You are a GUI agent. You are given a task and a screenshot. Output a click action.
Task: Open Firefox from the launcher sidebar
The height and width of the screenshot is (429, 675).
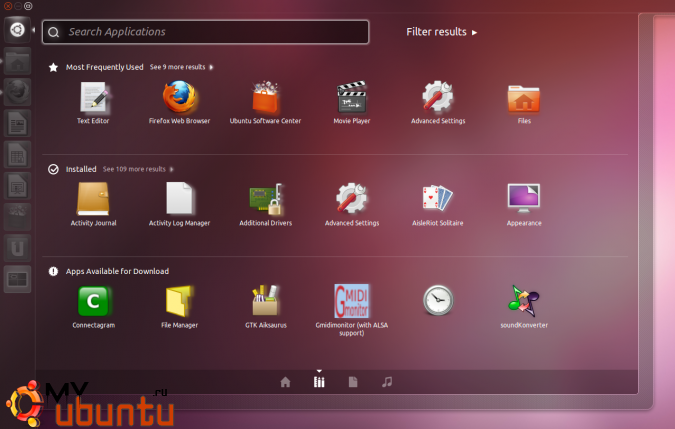point(17,92)
